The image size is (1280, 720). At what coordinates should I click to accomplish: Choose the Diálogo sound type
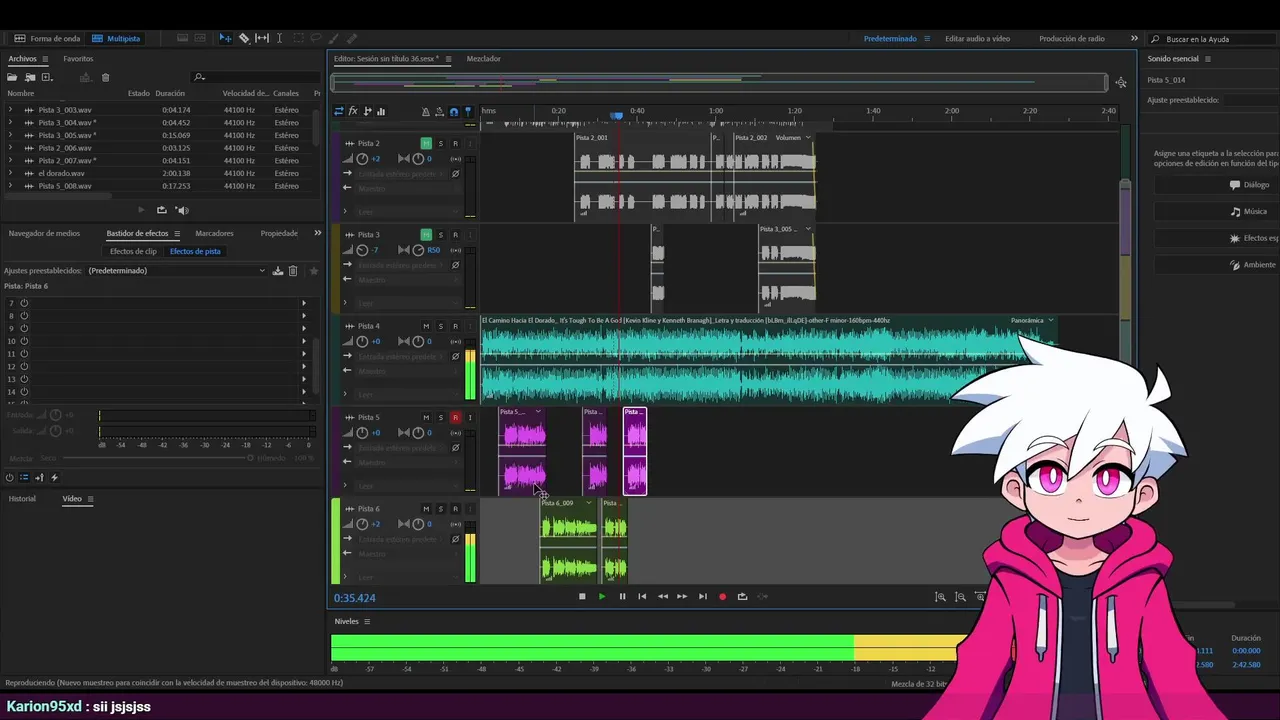[1216, 185]
